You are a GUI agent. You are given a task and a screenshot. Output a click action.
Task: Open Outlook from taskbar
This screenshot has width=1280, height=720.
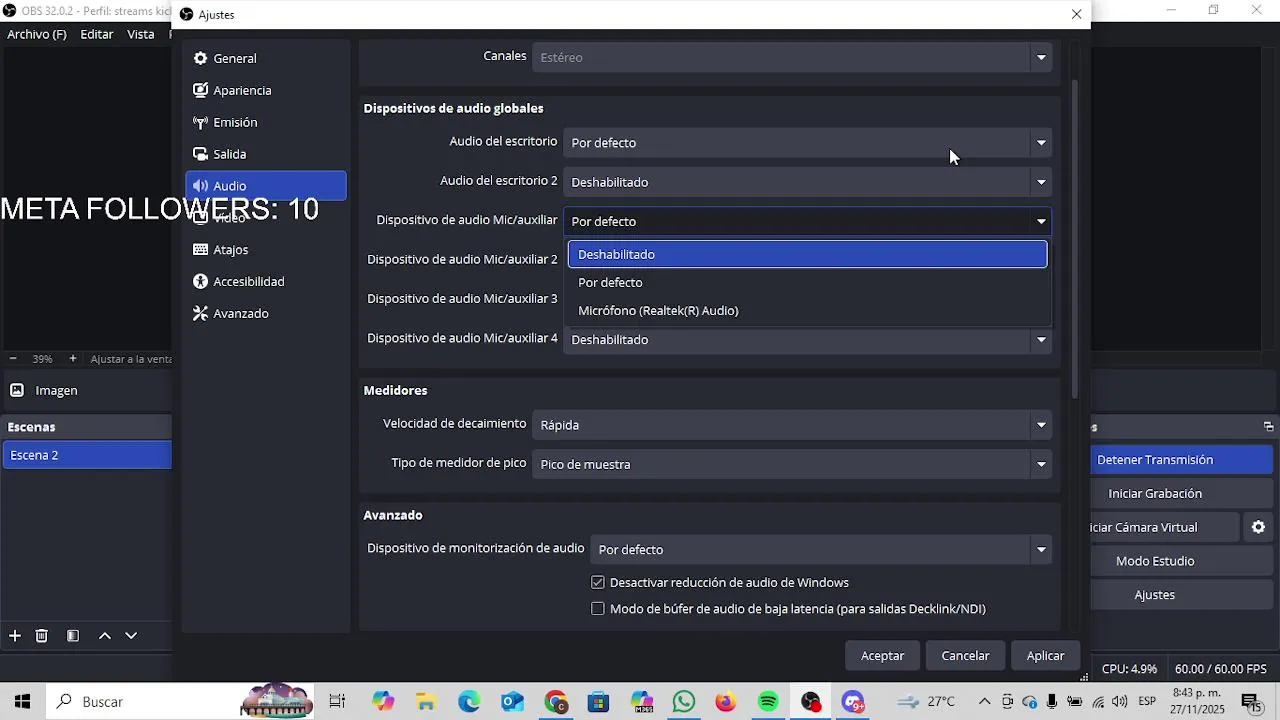pos(512,702)
